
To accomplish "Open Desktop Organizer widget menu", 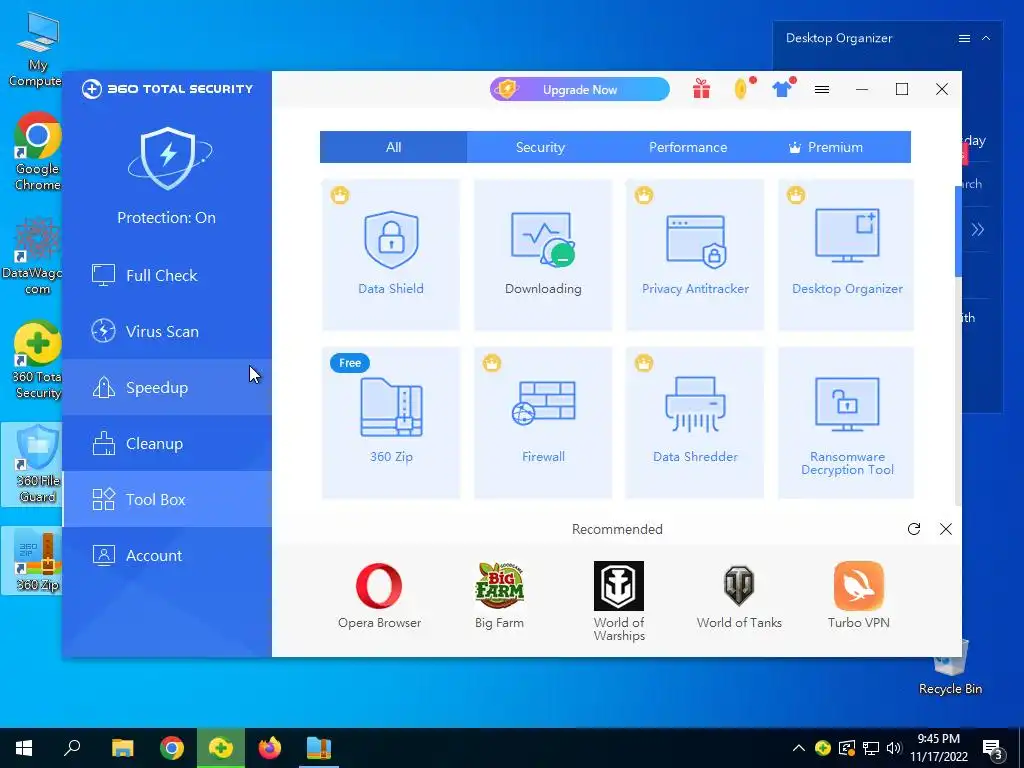I will 964,39.
